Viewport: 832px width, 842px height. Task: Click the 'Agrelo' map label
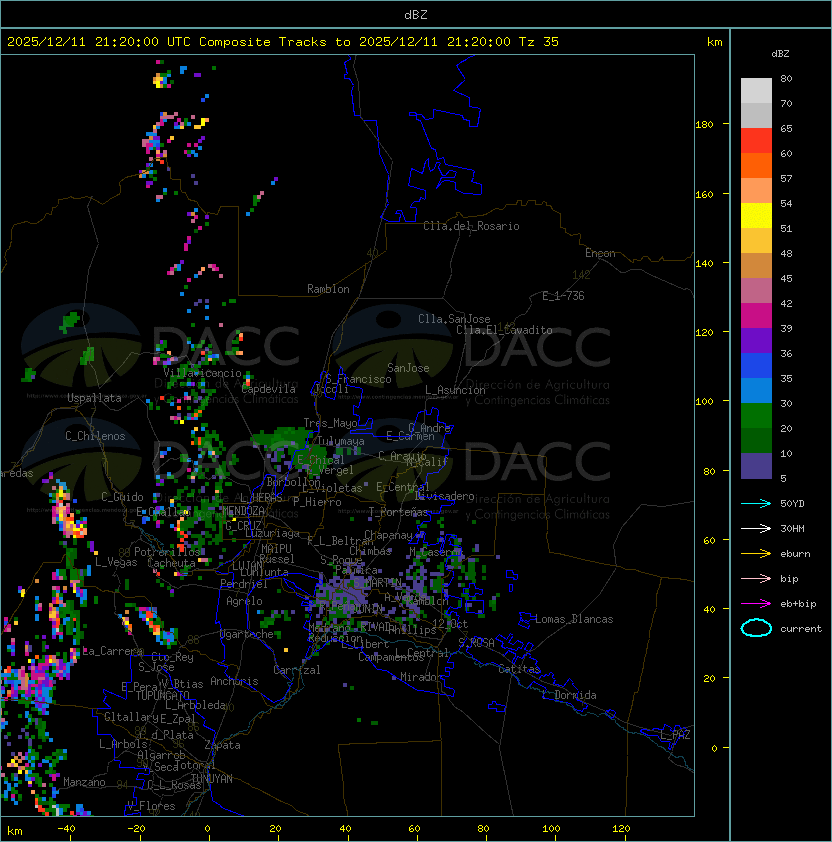244,601
